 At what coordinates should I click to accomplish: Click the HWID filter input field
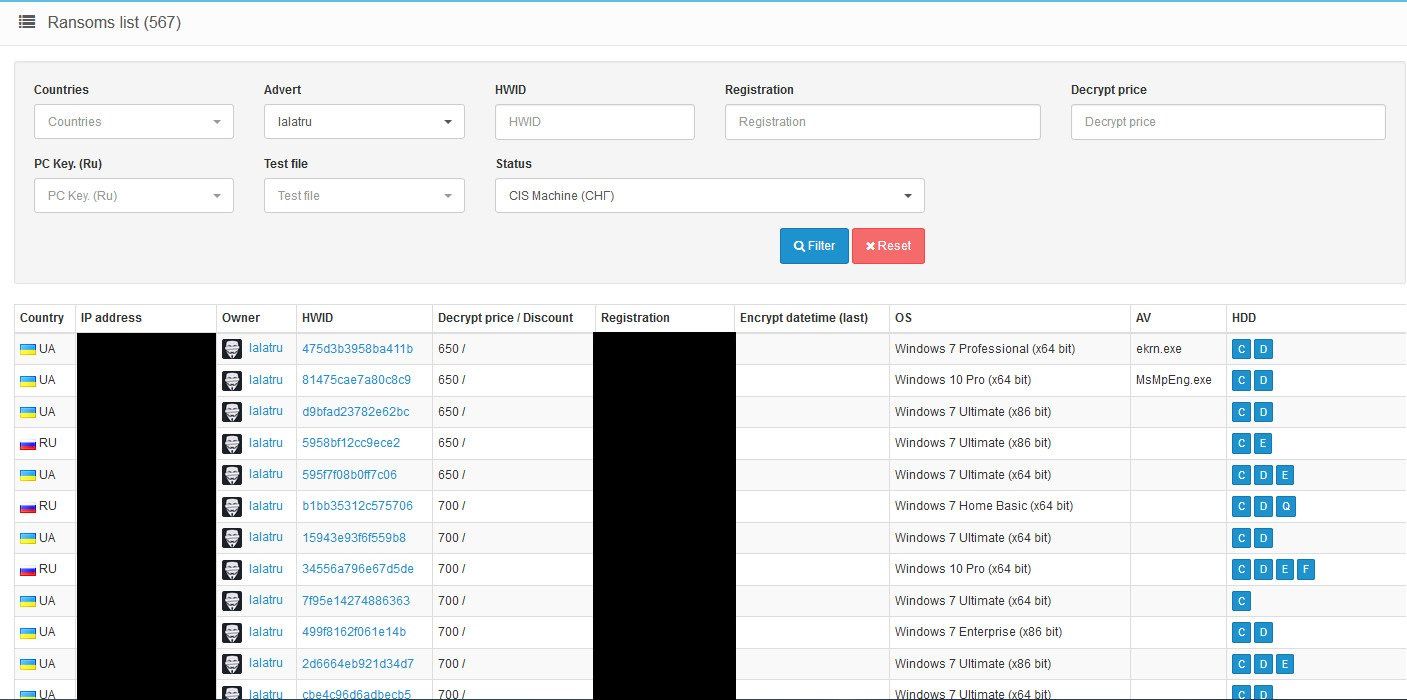point(595,122)
